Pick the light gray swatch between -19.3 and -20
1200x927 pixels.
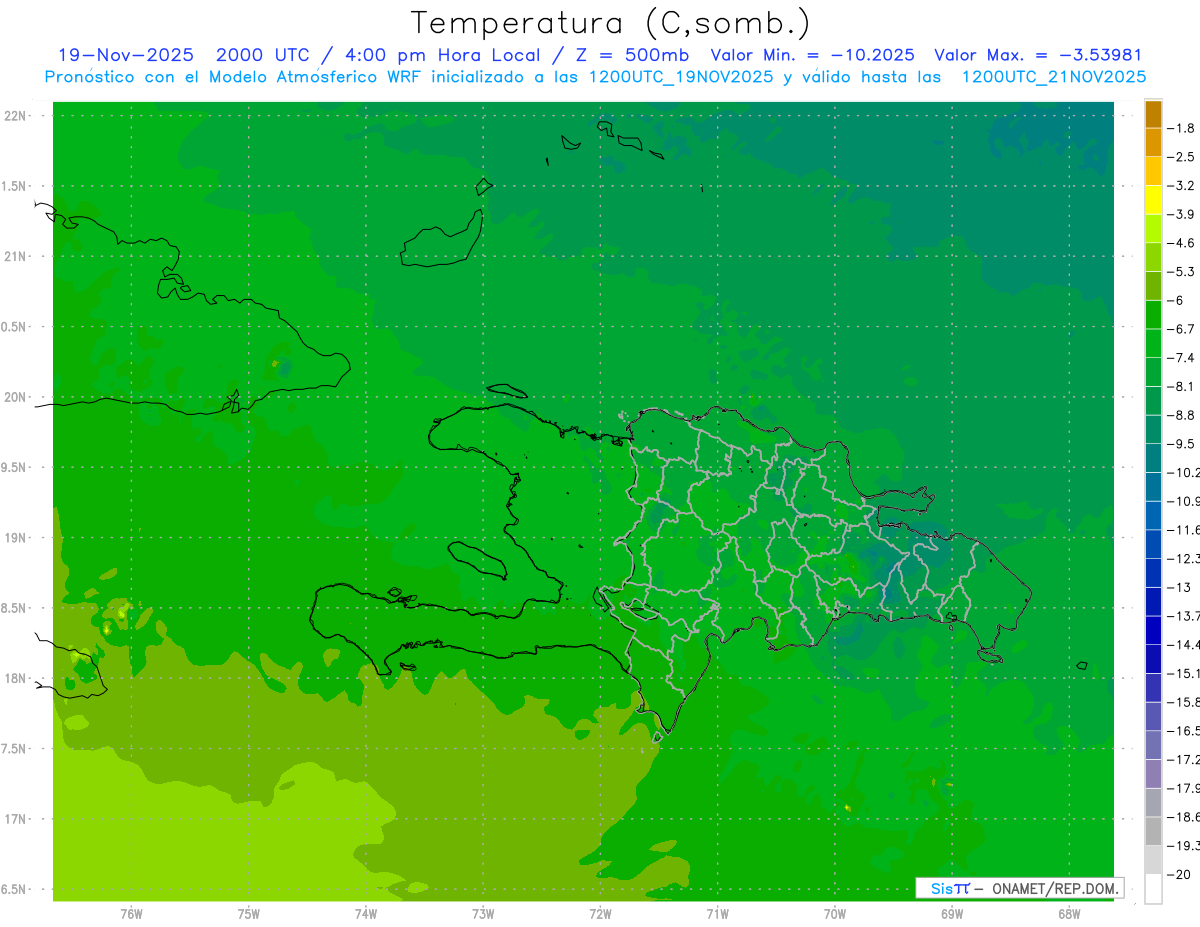pyautogui.click(x=1153, y=860)
